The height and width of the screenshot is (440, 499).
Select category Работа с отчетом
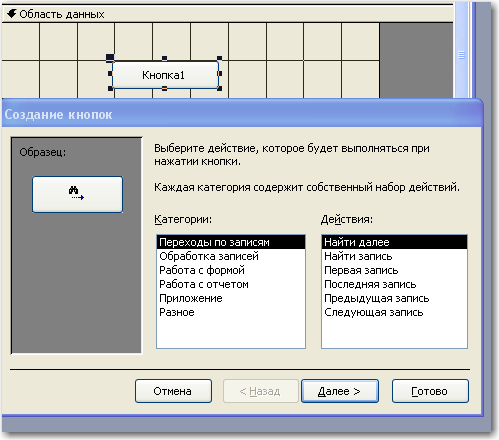231,284
